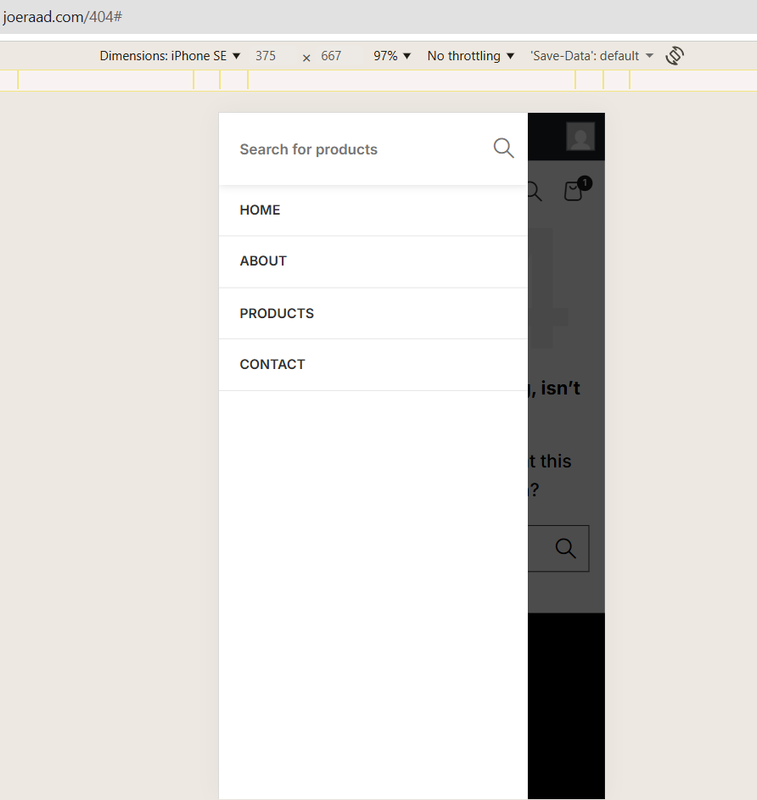The image size is (757, 800).
Task: Open the shopping bag cart icon
Action: [x=573, y=191]
